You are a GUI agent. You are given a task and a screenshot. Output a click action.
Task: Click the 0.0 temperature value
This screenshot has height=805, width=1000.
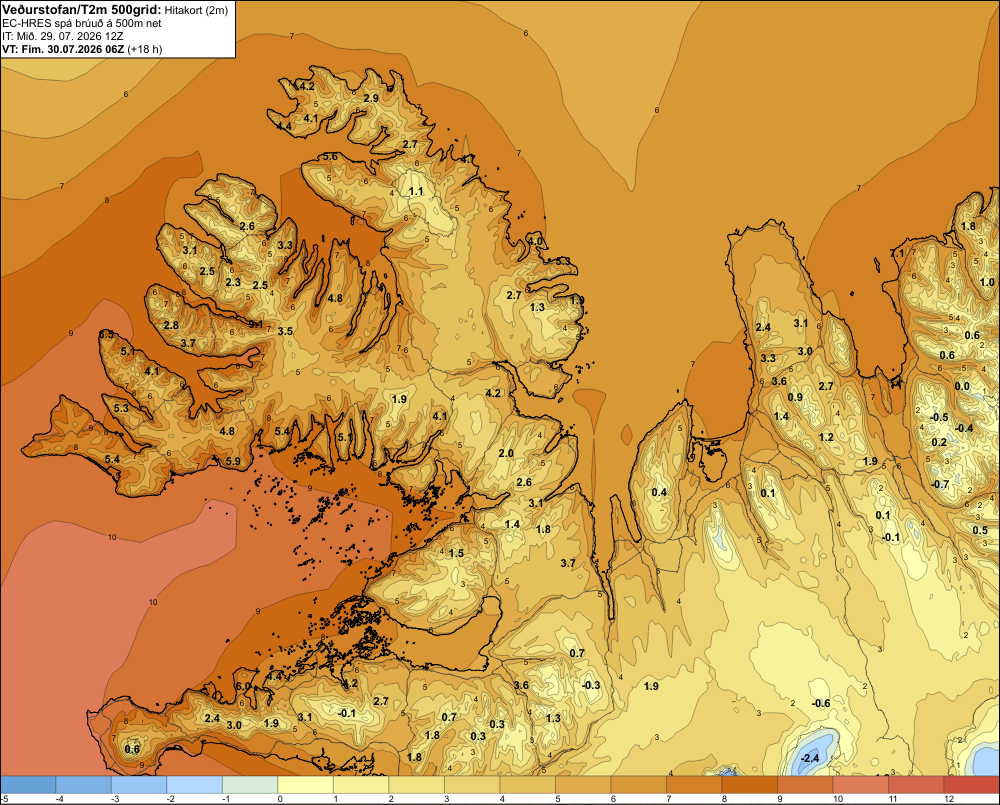[962, 386]
